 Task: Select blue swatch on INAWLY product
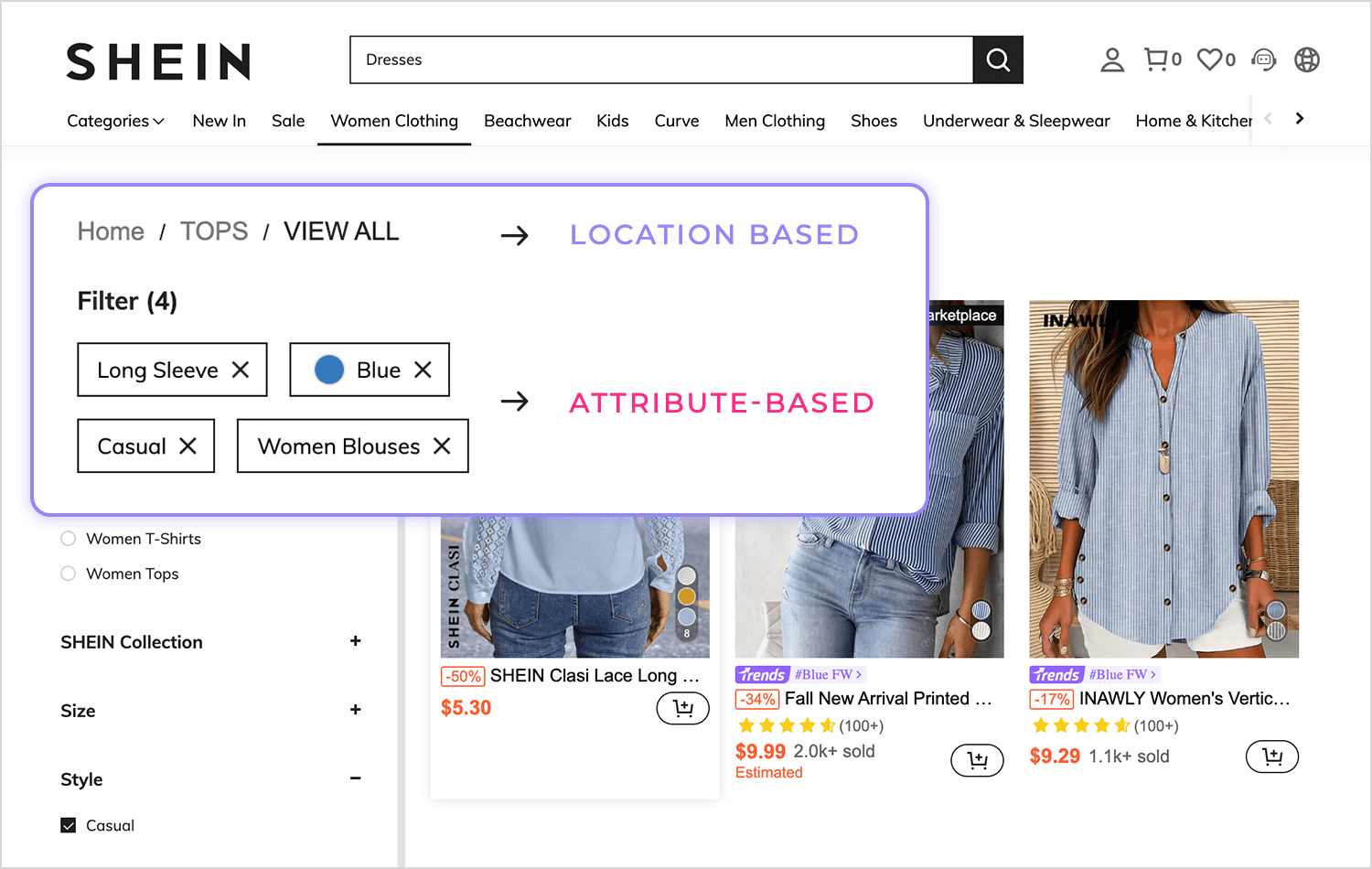(x=1276, y=610)
